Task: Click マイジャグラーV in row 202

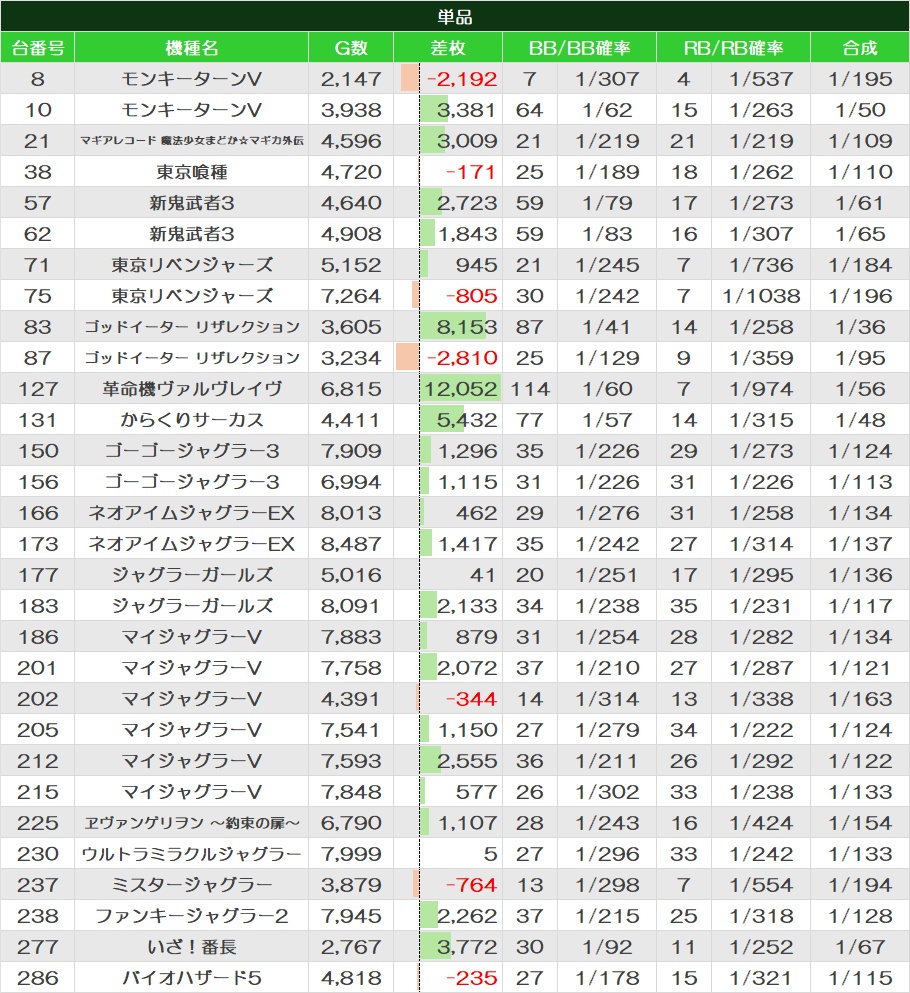Action: [x=191, y=699]
